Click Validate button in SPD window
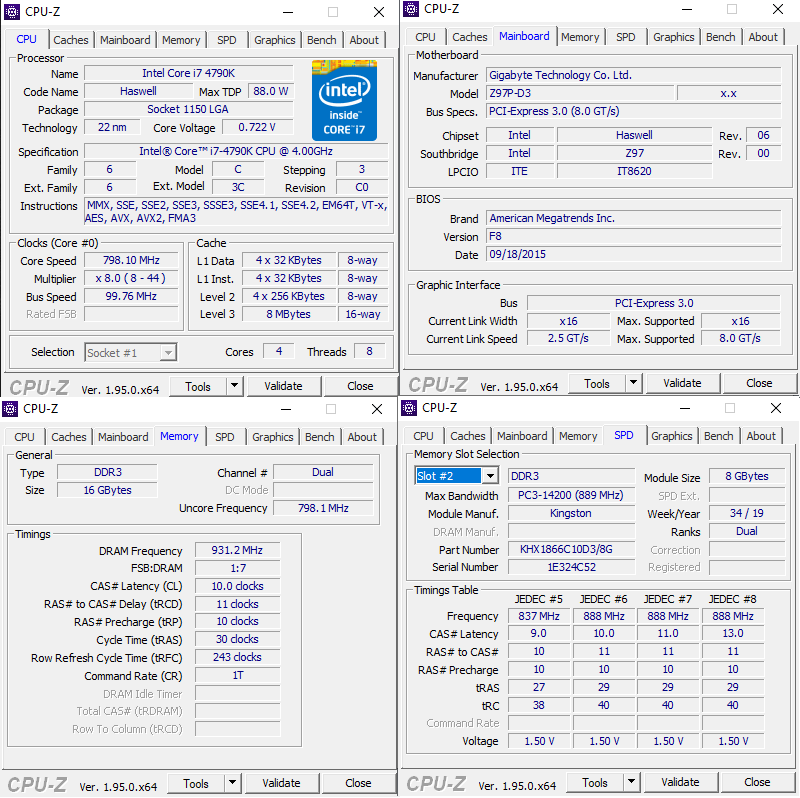The height and width of the screenshot is (798, 800). [x=680, y=782]
